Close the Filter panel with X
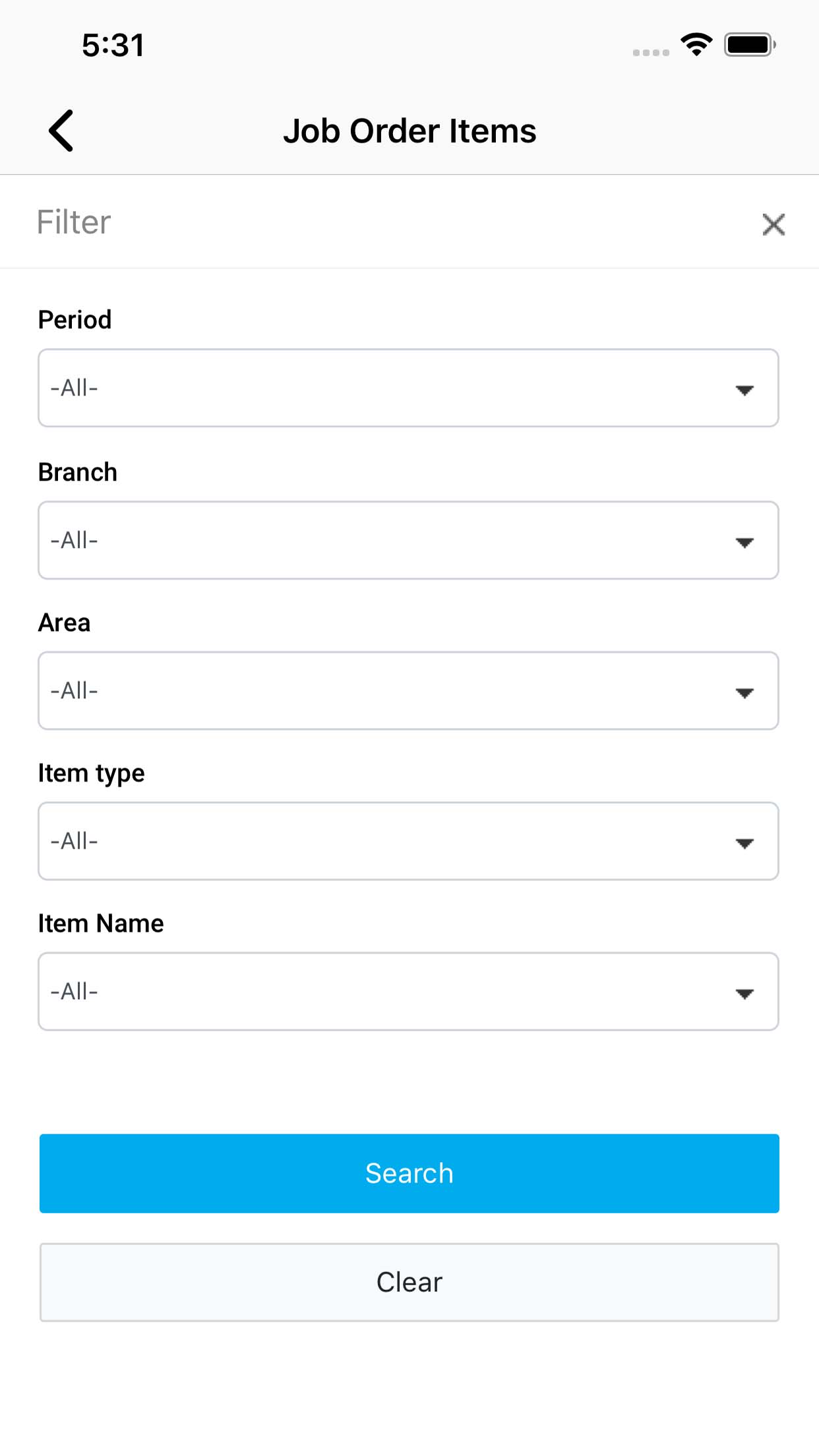819x1456 pixels. (773, 224)
